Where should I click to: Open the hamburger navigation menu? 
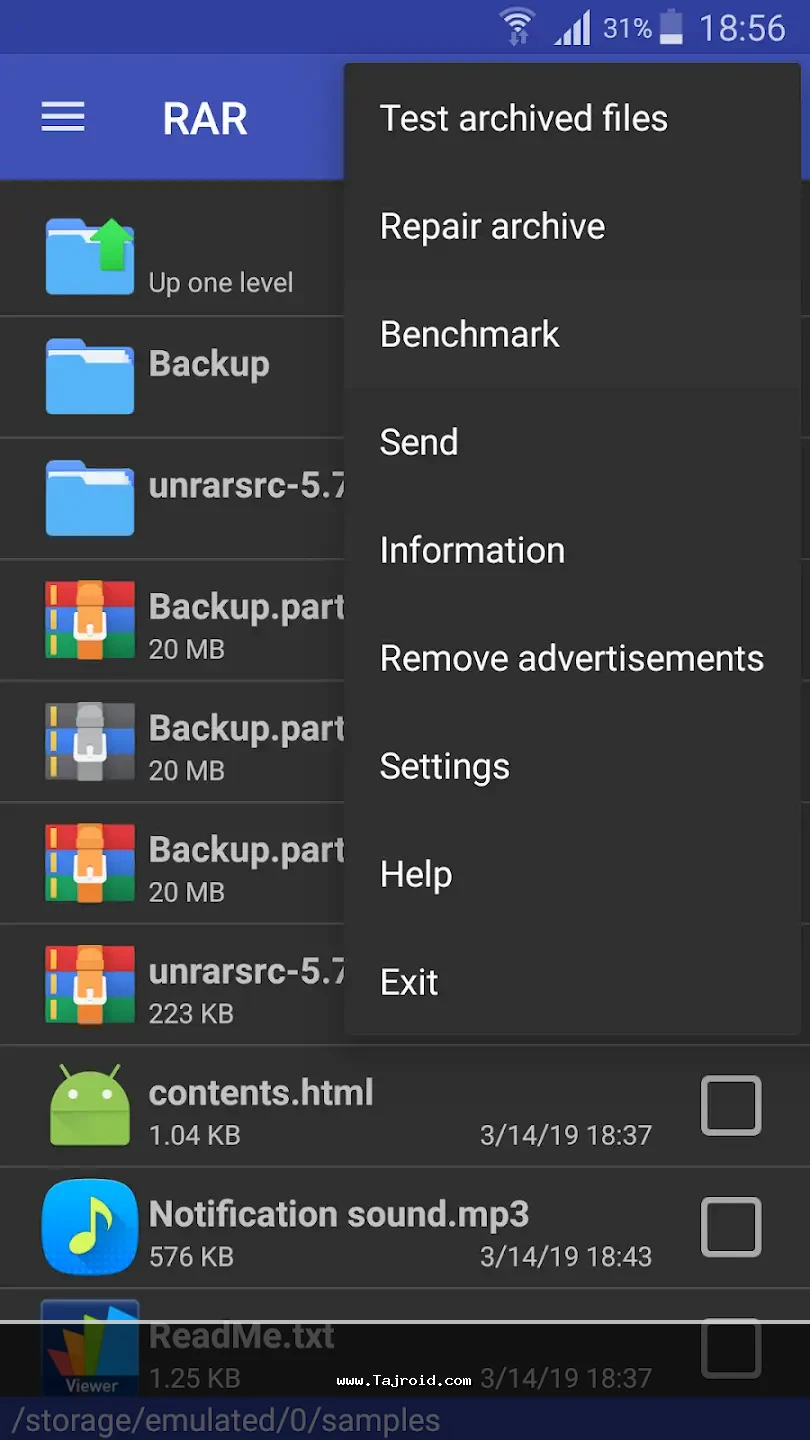[x=63, y=118]
